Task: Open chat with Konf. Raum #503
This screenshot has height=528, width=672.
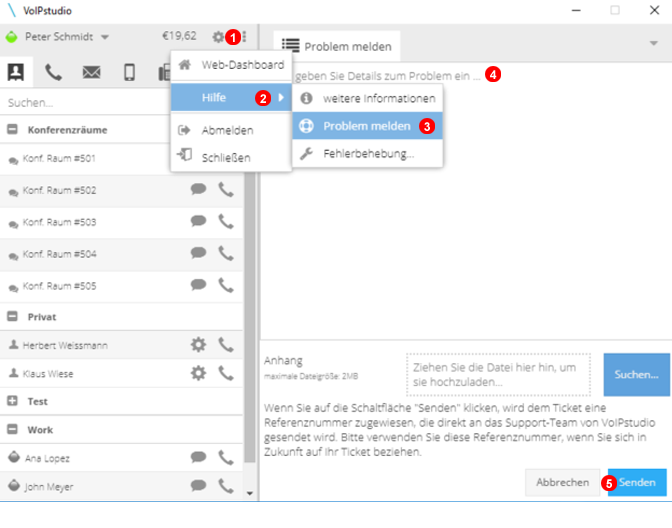Action: [198, 221]
